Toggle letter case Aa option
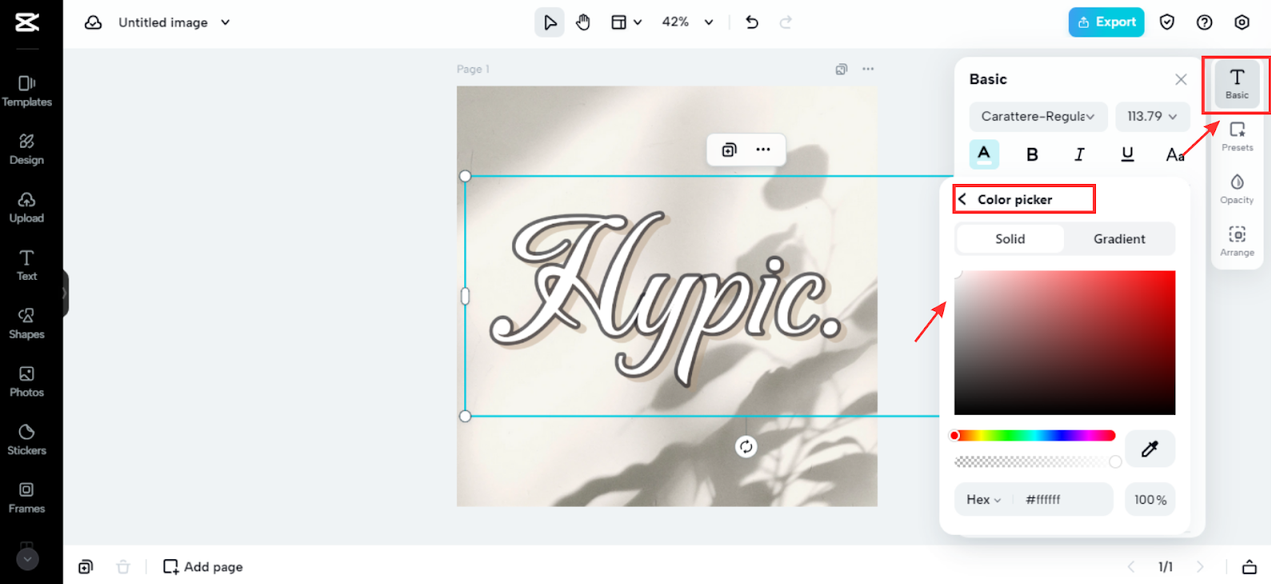Viewport: 1271px width, 584px height. click(1175, 154)
